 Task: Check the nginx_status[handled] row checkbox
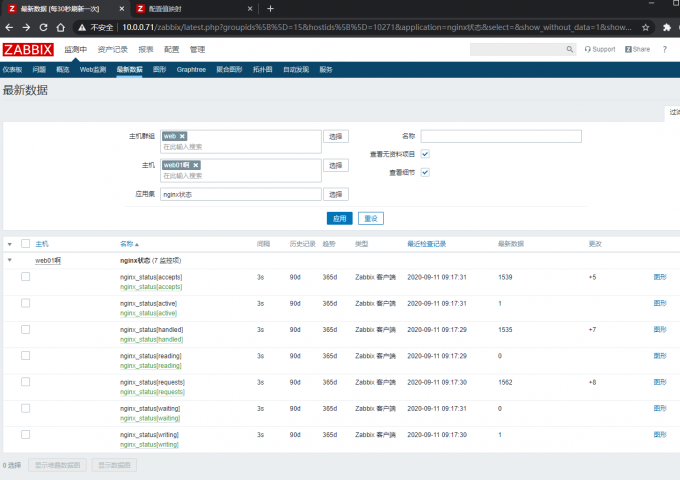click(26, 330)
